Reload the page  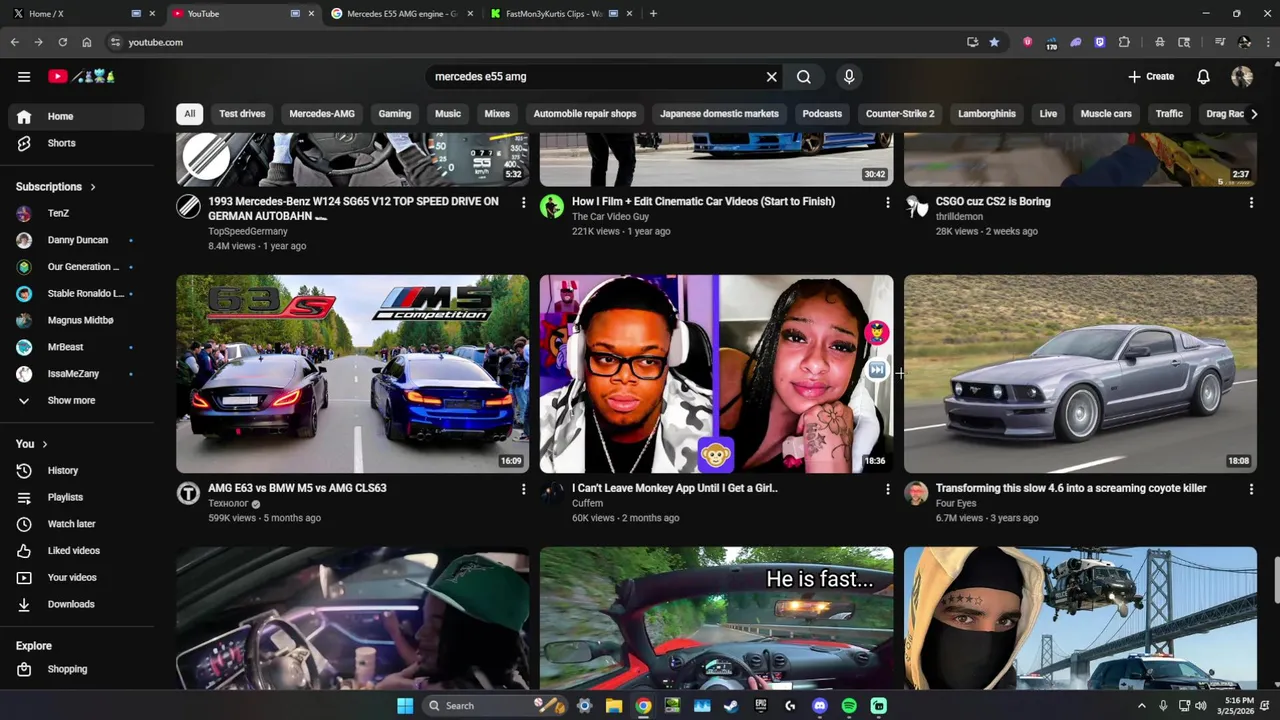62,42
